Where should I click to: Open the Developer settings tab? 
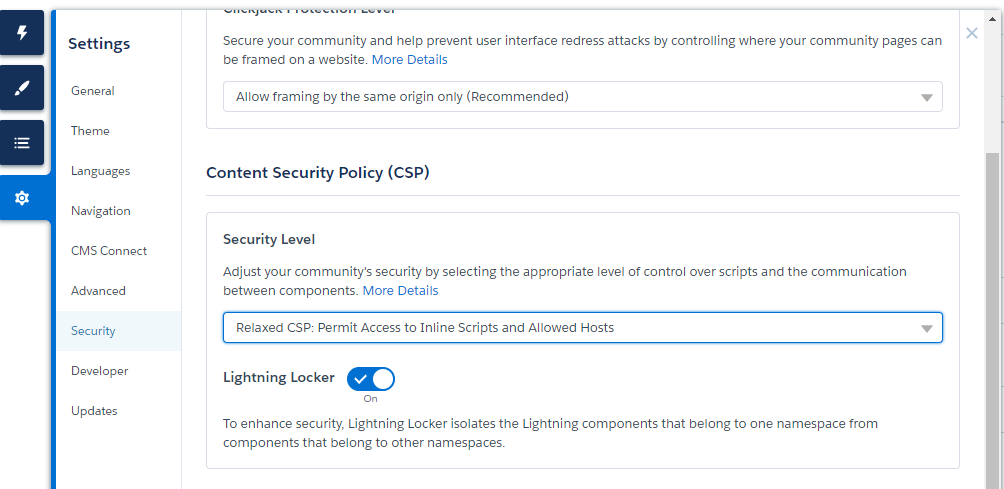(99, 371)
